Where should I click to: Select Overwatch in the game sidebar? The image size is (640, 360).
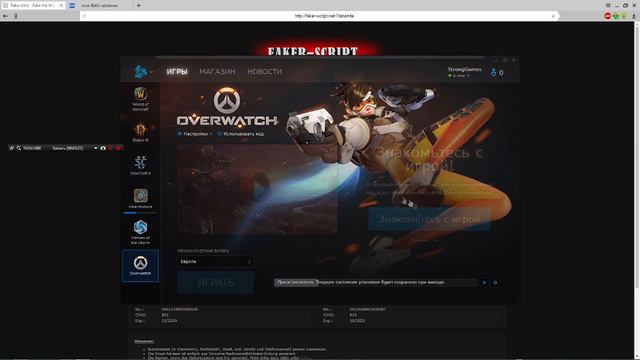pyautogui.click(x=140, y=266)
